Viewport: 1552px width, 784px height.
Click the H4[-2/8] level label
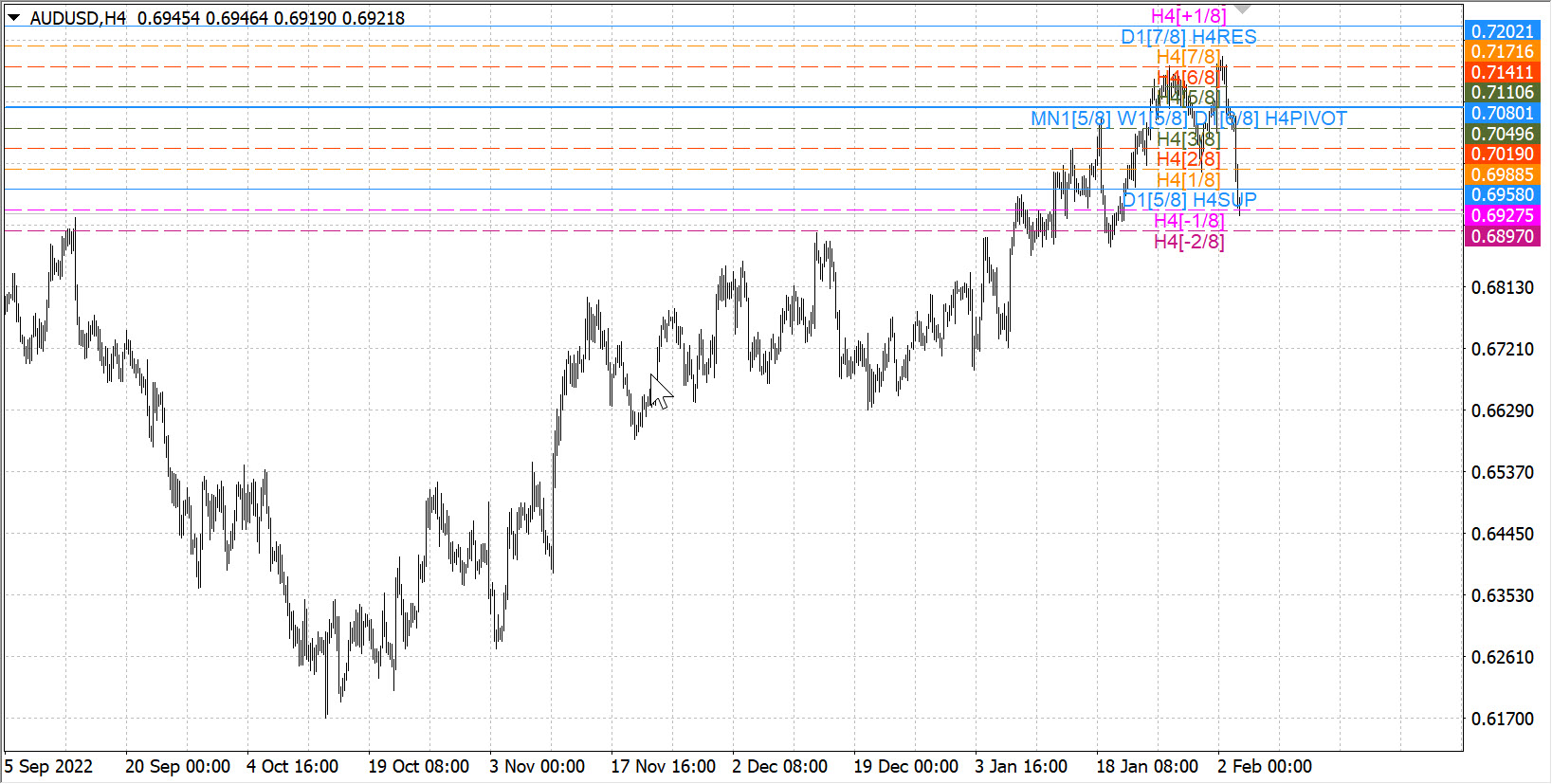(1189, 242)
